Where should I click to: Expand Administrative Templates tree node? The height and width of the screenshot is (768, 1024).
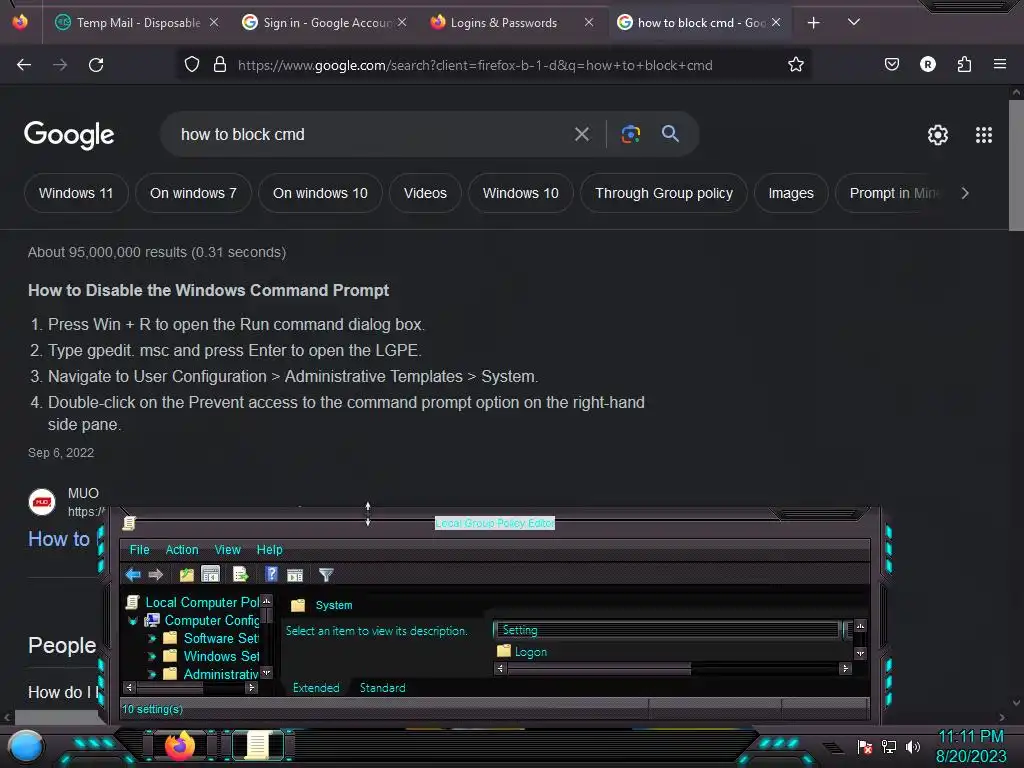tap(152, 674)
